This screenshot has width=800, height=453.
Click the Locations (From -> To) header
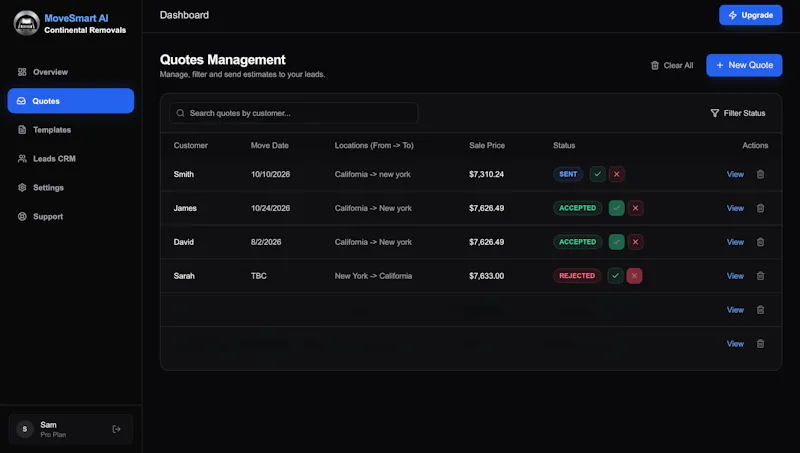pos(374,145)
